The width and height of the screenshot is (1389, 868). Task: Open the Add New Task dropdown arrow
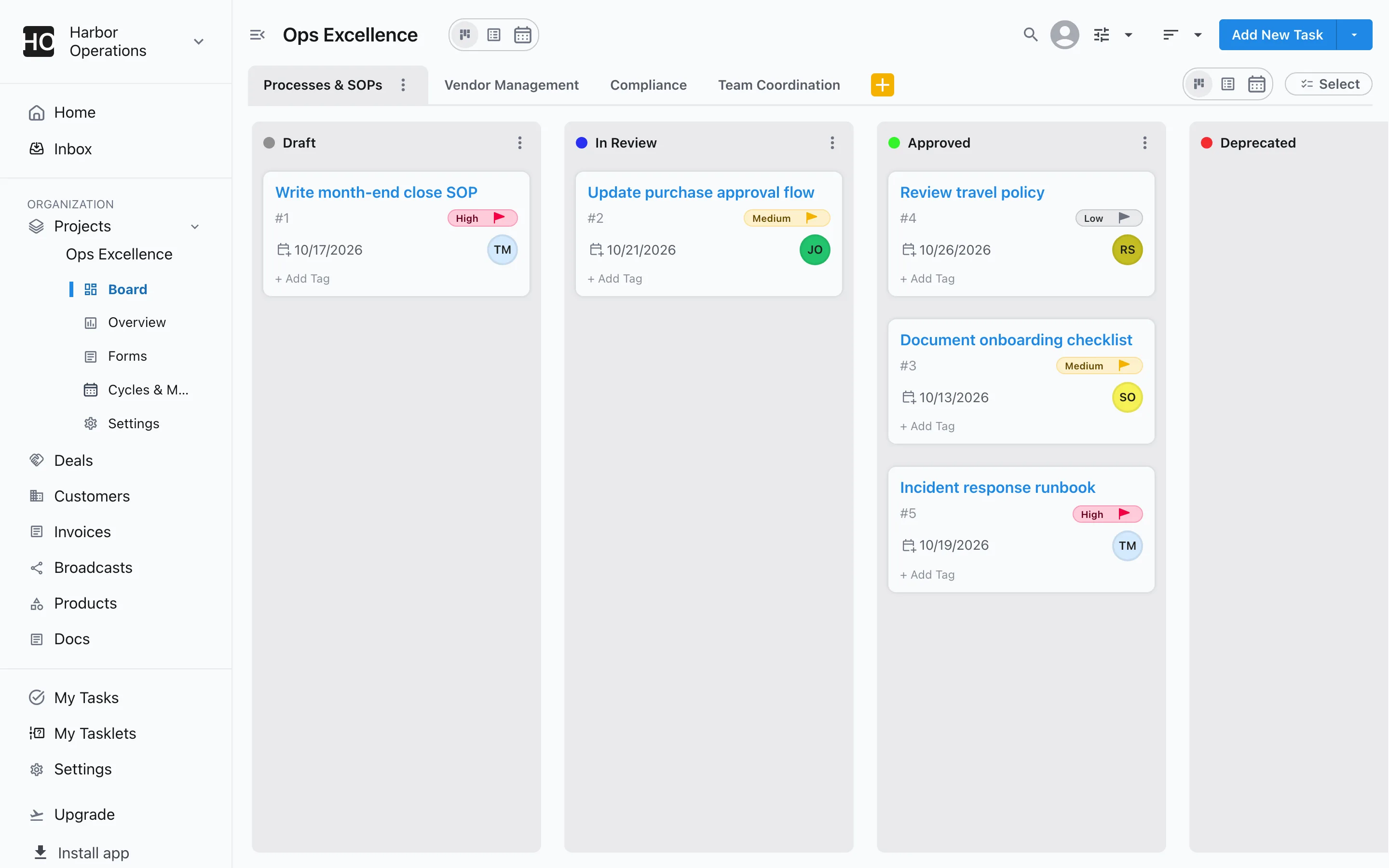click(1355, 35)
